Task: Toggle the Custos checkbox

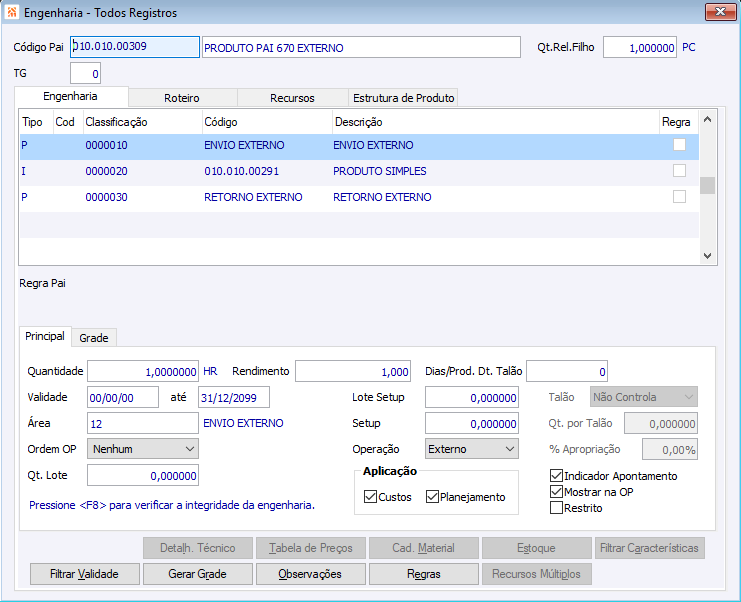Action: [370, 497]
